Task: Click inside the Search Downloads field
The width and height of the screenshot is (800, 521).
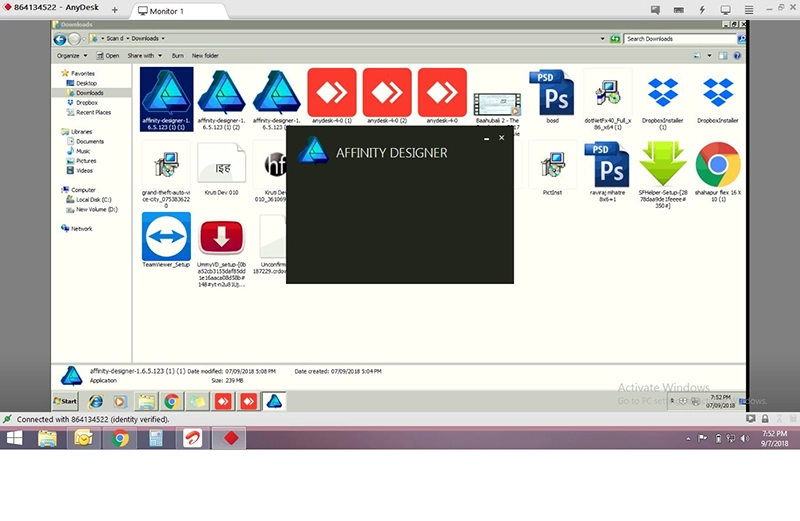Action: pos(680,39)
